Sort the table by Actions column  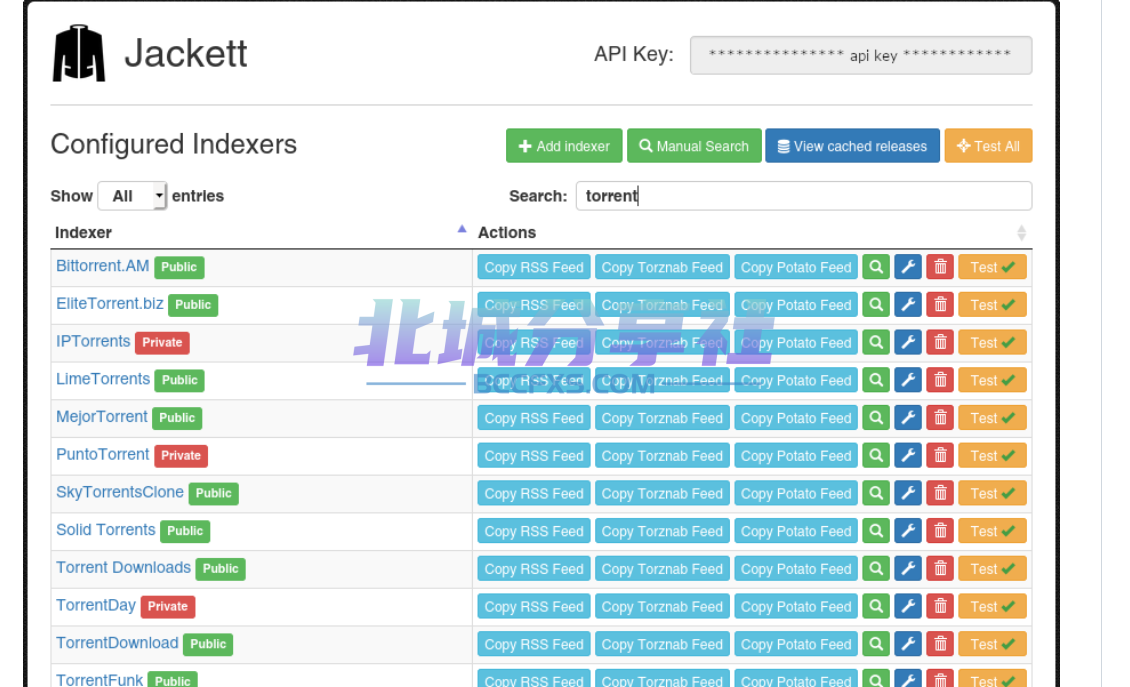(x=752, y=232)
